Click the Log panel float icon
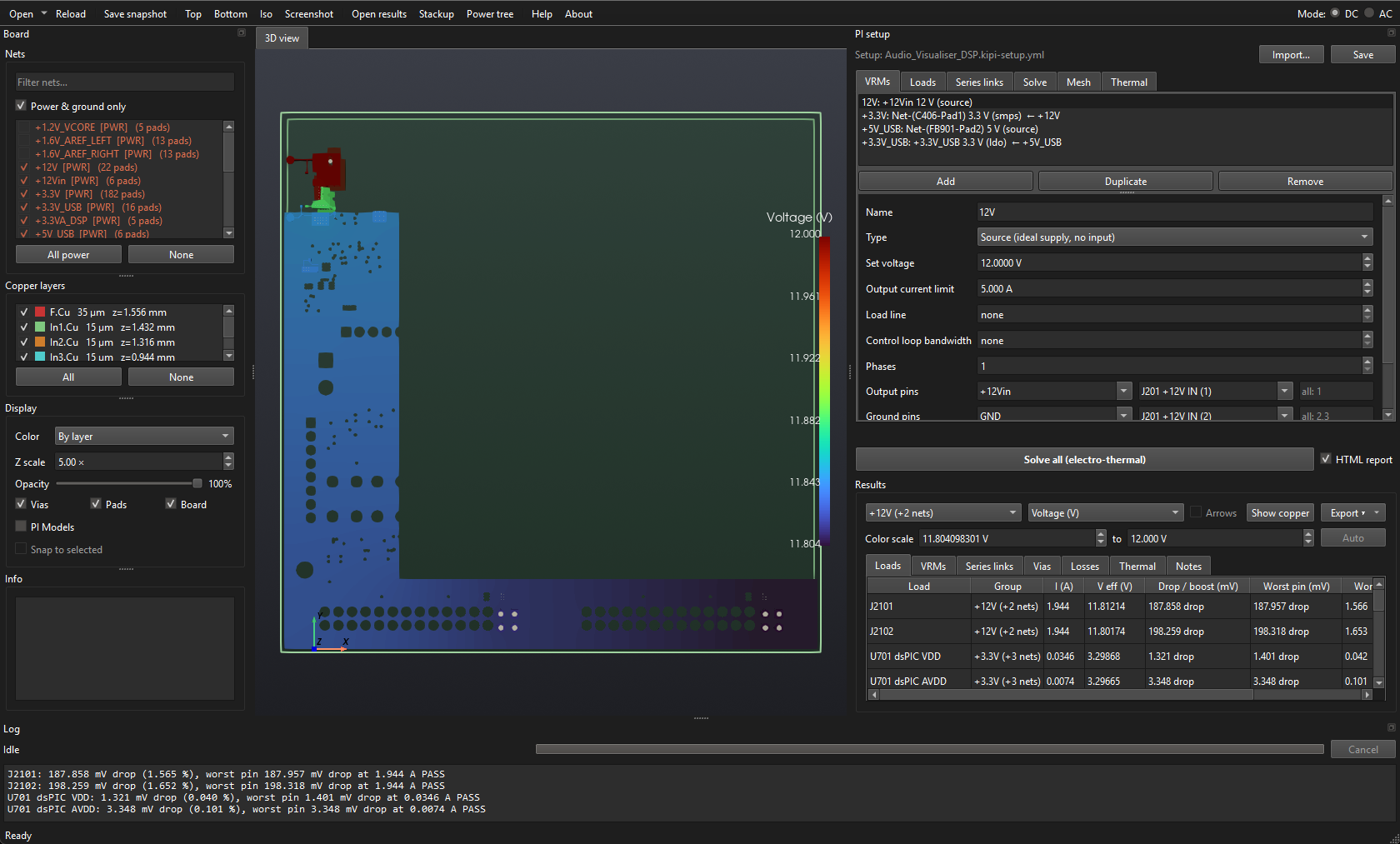 1391,727
